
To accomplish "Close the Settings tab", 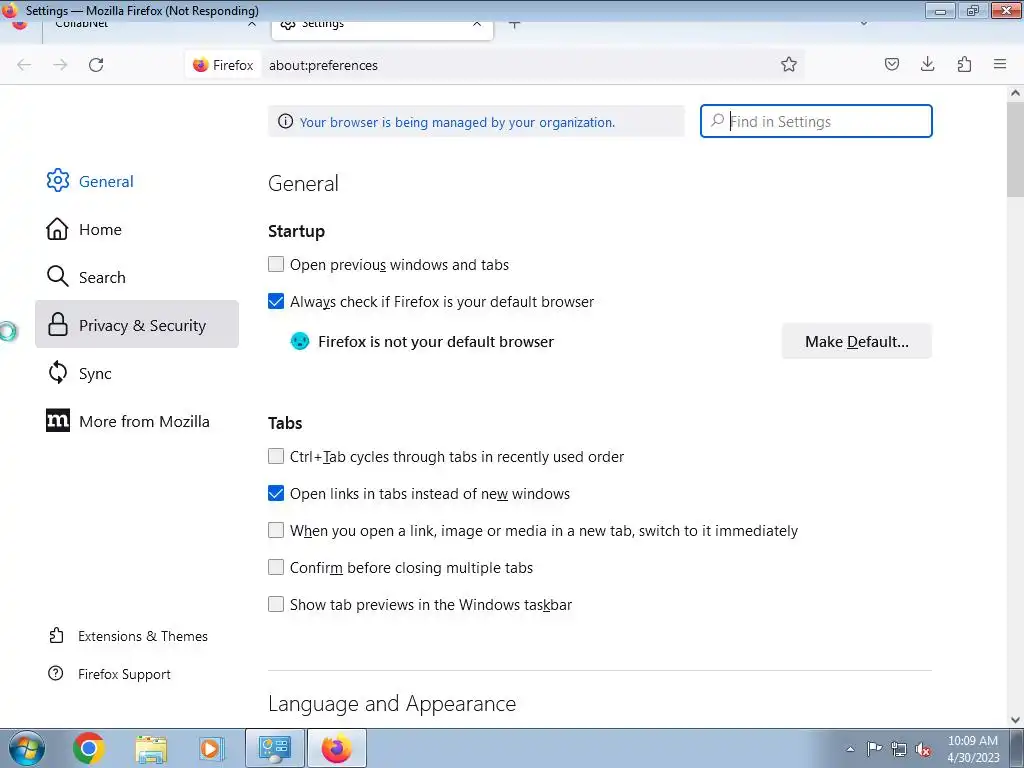I will point(477,25).
